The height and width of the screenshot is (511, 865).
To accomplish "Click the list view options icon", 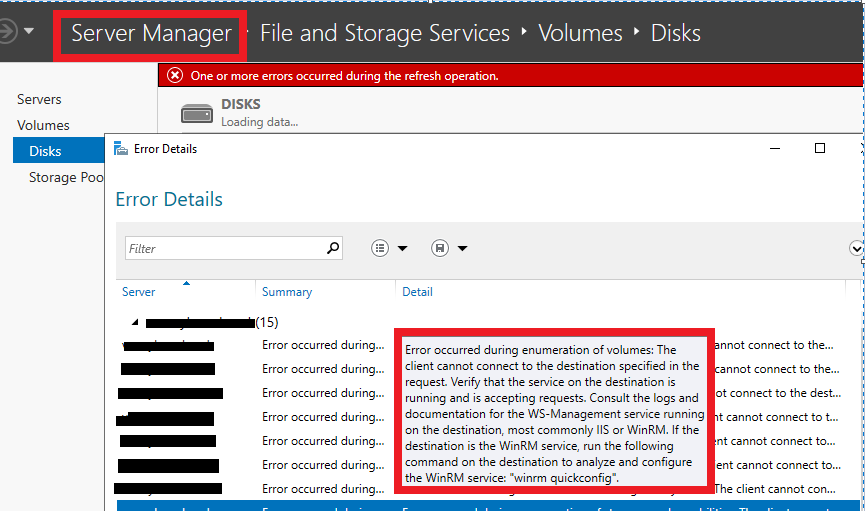I will [x=380, y=248].
